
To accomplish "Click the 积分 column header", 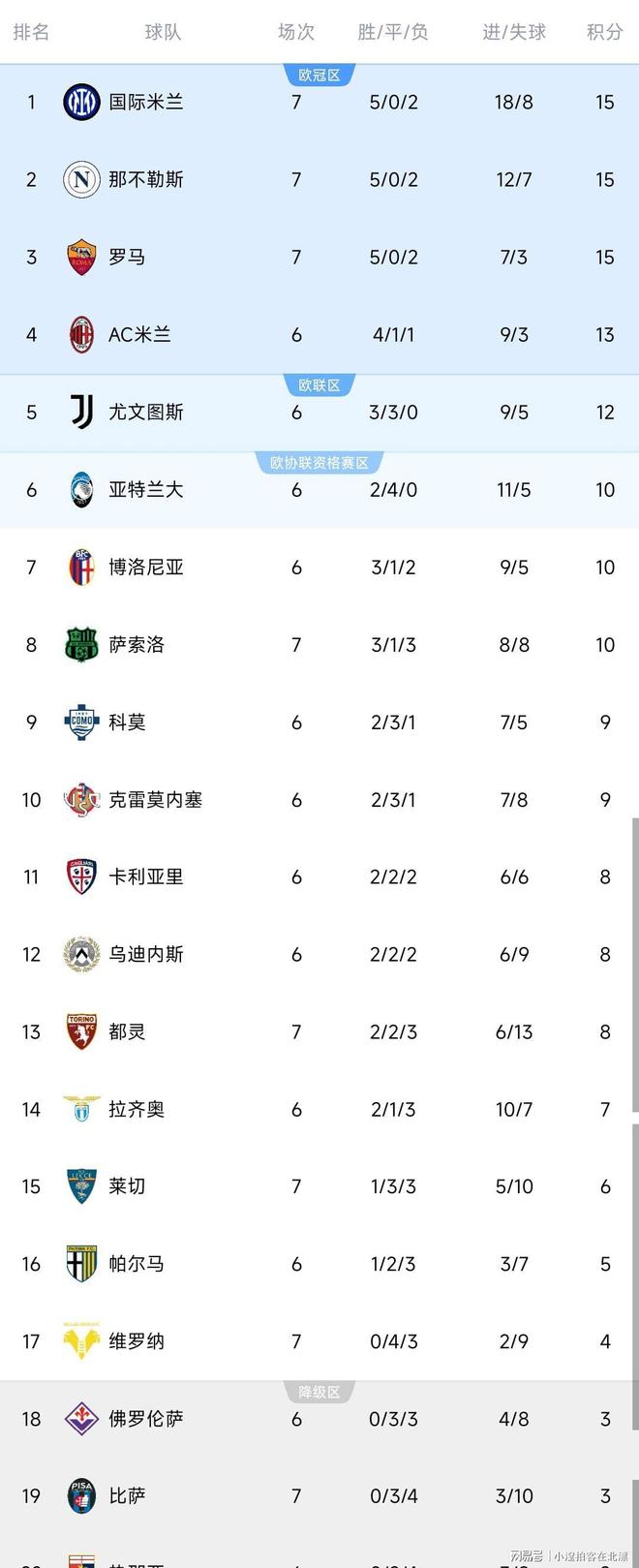I will 604,32.
